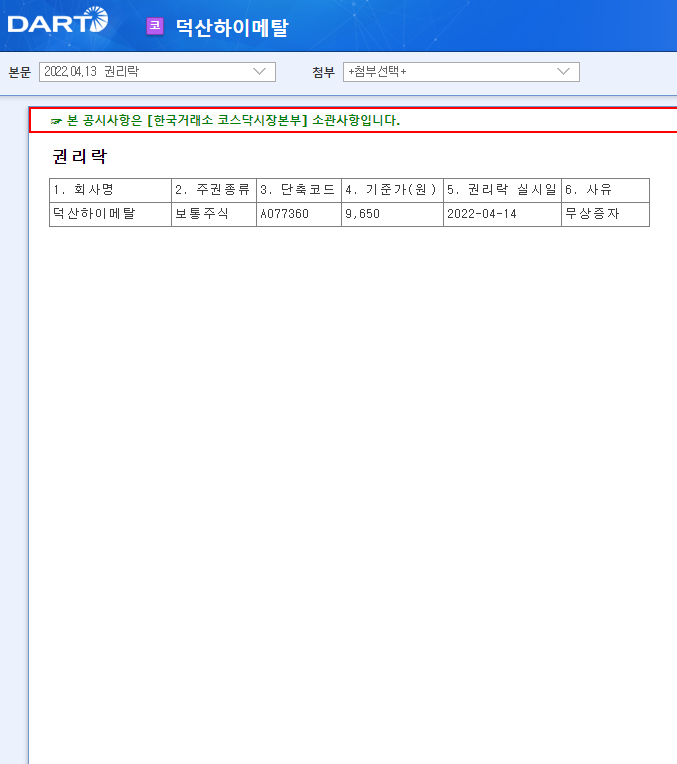Select the 무상증자 reason cell

[605, 214]
